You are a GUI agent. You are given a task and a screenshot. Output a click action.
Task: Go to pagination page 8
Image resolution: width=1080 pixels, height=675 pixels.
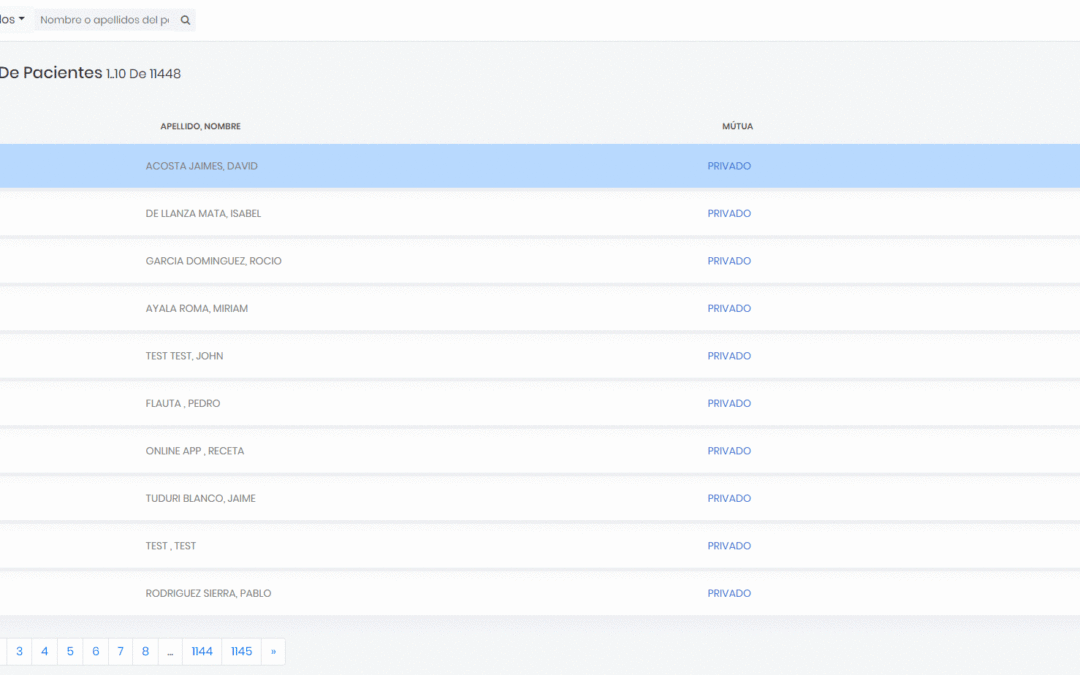pyautogui.click(x=145, y=652)
